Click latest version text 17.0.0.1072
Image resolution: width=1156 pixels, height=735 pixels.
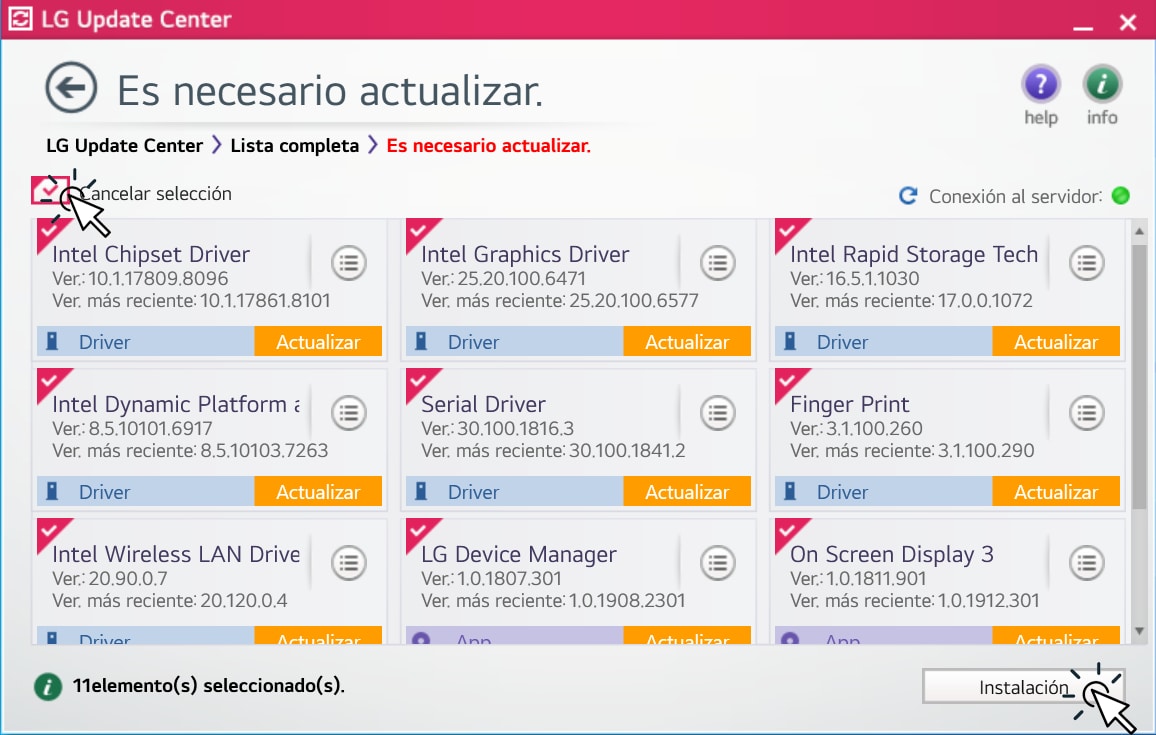point(983,301)
